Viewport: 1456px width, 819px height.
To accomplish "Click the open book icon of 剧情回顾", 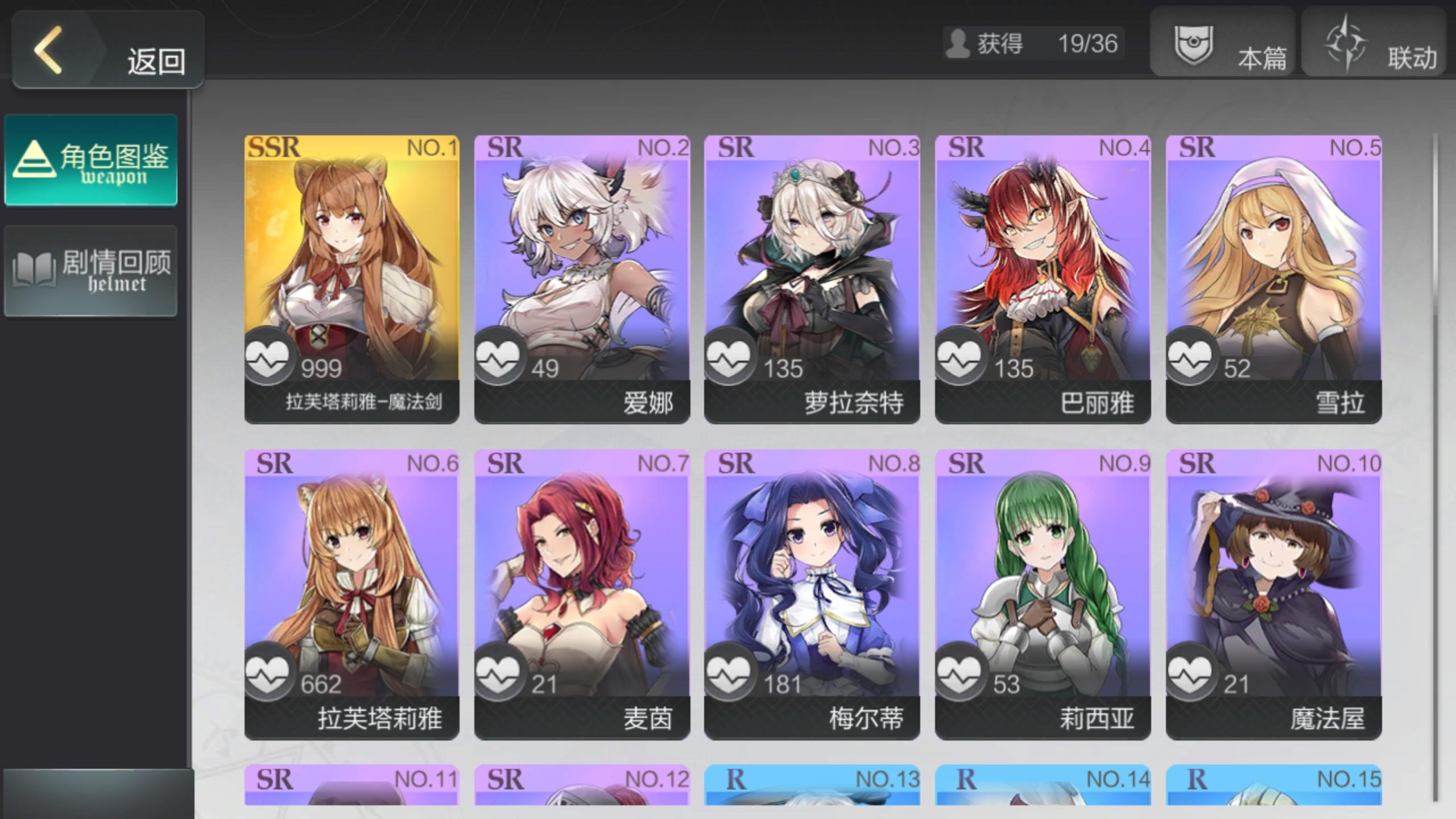I will (34, 270).
